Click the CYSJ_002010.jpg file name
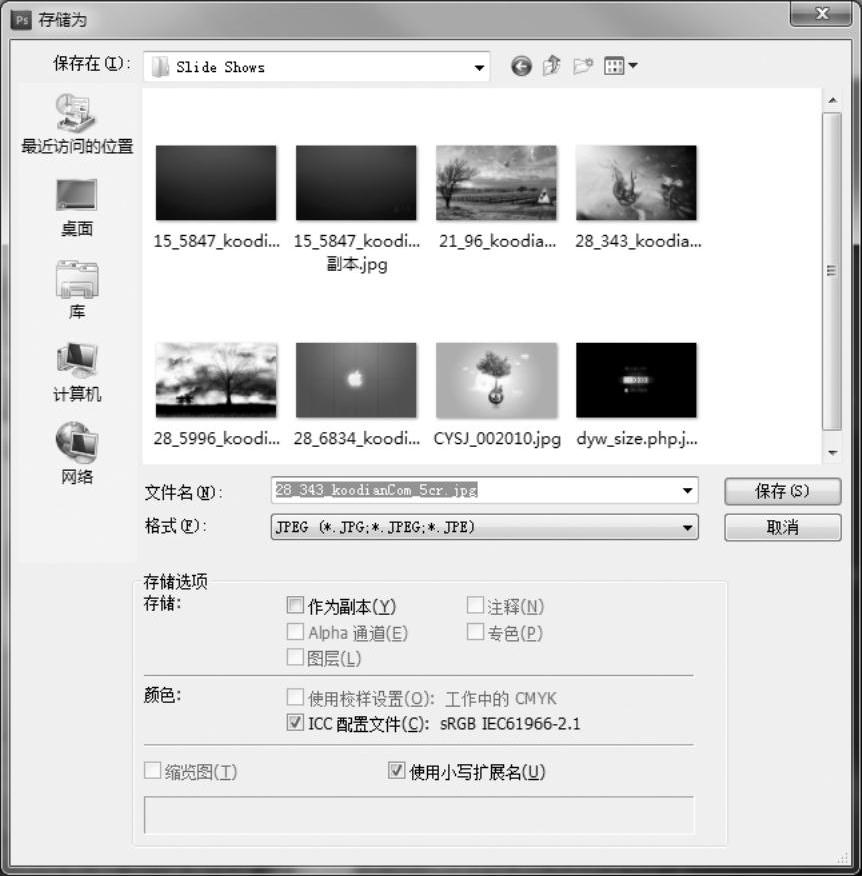Viewport: 862px width, 876px height. pyautogui.click(x=497, y=439)
